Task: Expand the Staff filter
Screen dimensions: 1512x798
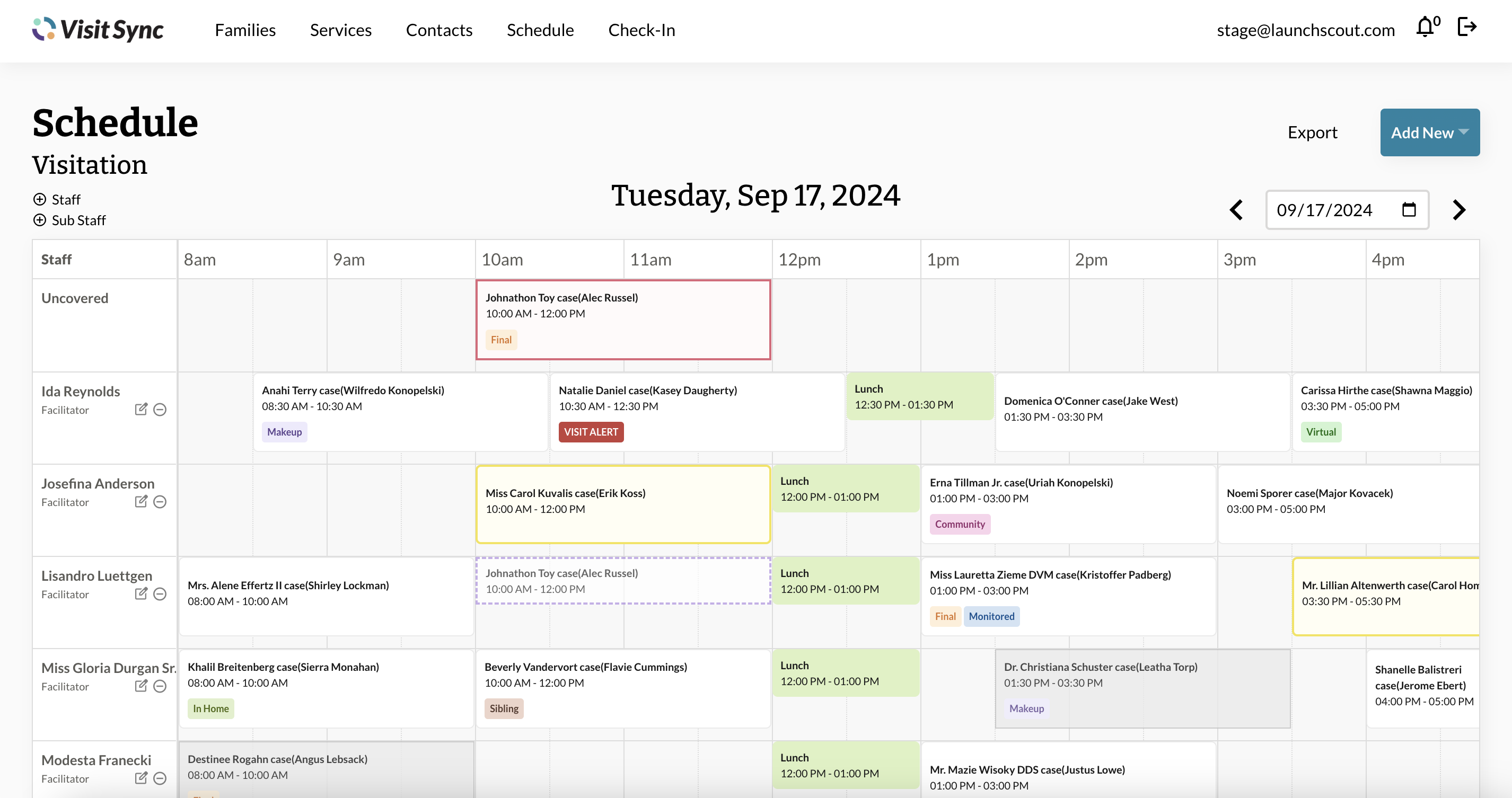Action: 40,199
